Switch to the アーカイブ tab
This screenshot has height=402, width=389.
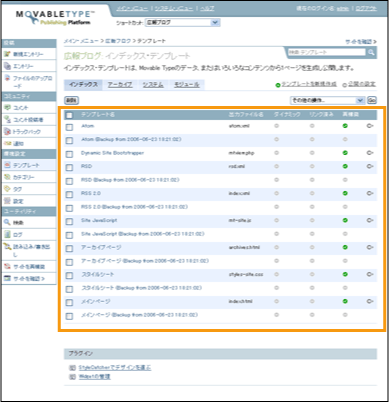[120, 85]
